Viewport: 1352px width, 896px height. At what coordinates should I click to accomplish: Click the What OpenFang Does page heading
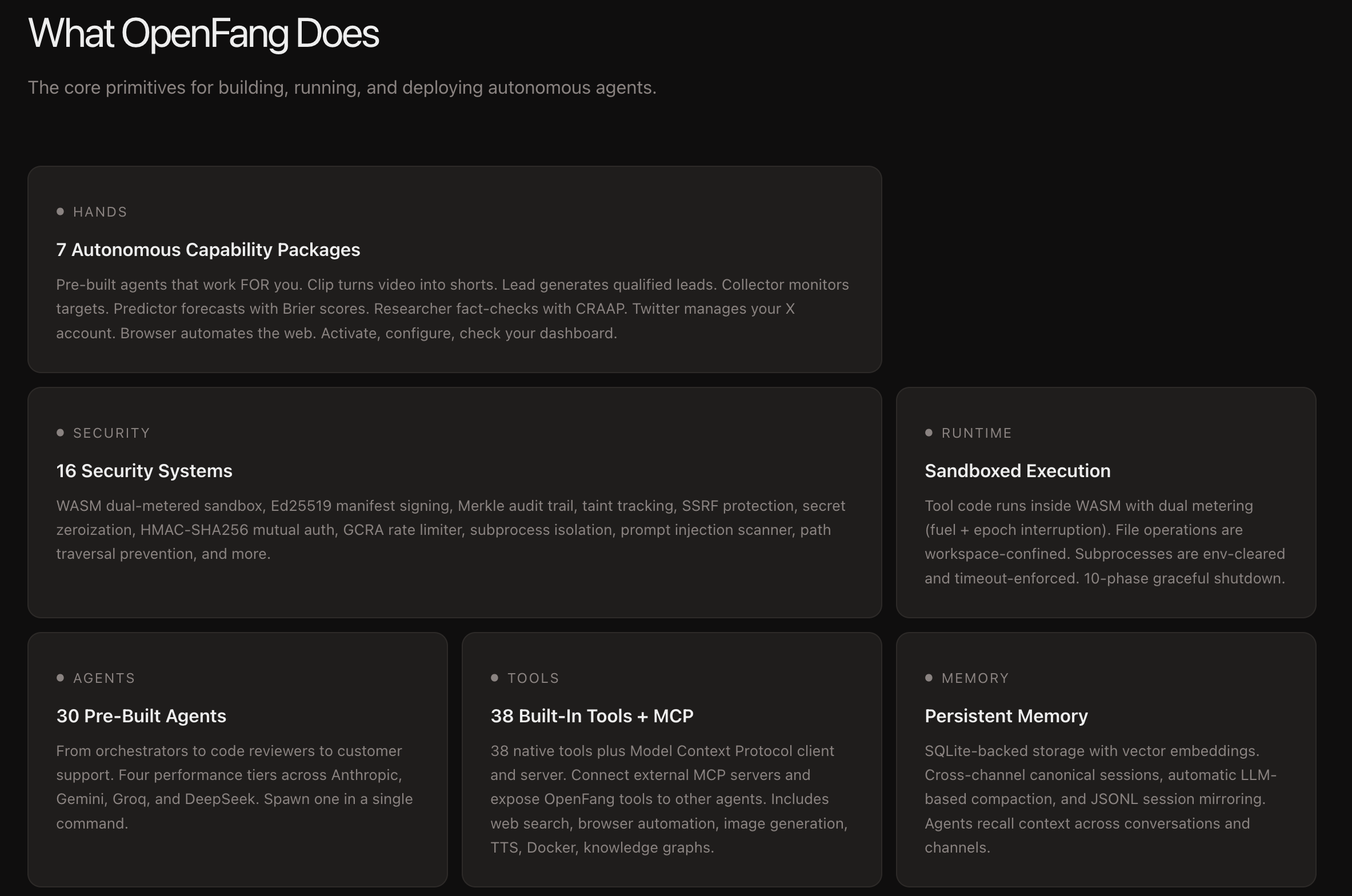point(203,33)
